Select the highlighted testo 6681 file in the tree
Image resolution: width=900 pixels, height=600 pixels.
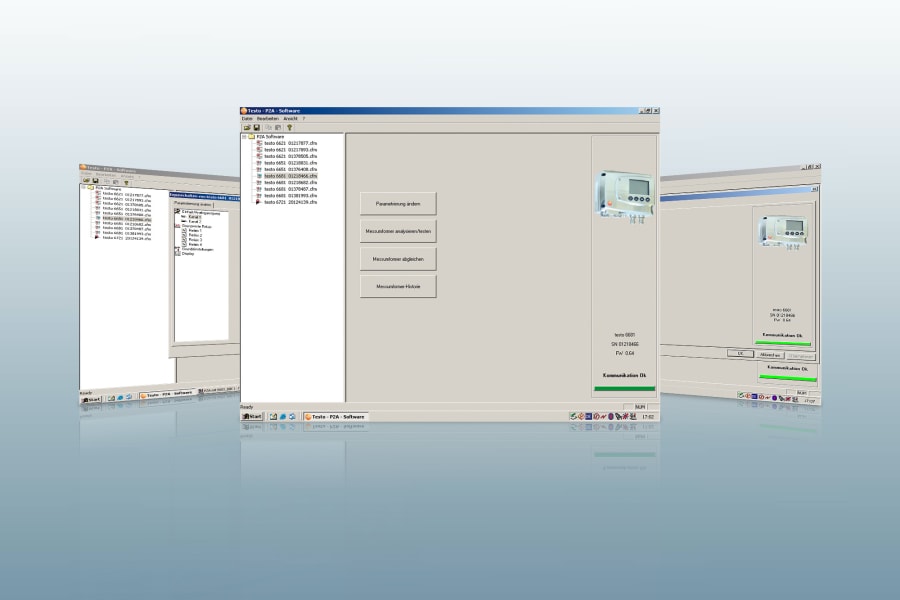290,176
